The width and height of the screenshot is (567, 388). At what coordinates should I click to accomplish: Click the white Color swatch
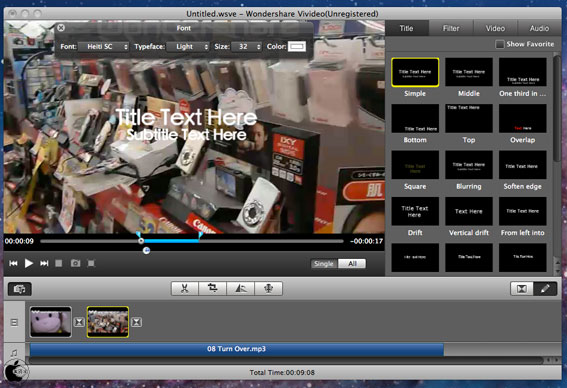(297, 47)
